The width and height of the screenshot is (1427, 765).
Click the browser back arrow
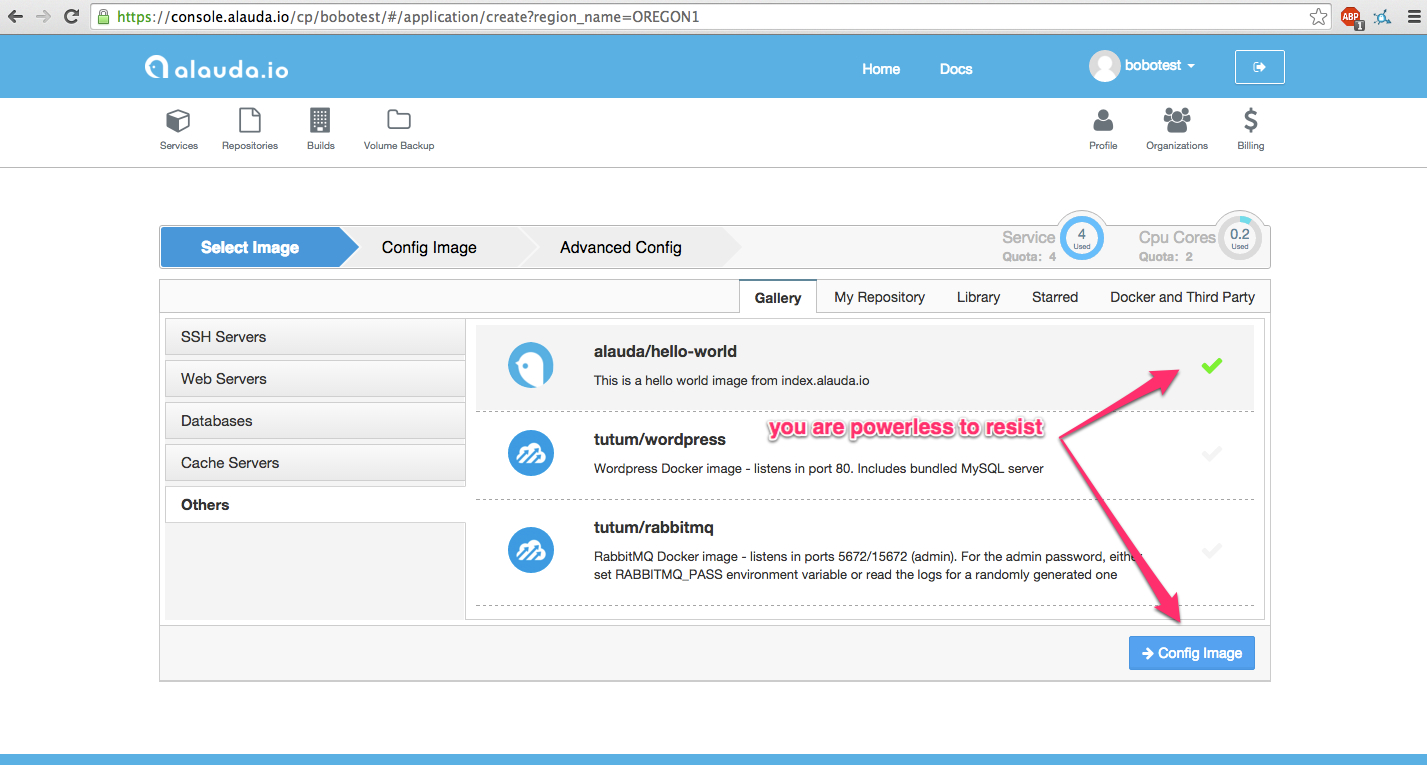tap(15, 17)
